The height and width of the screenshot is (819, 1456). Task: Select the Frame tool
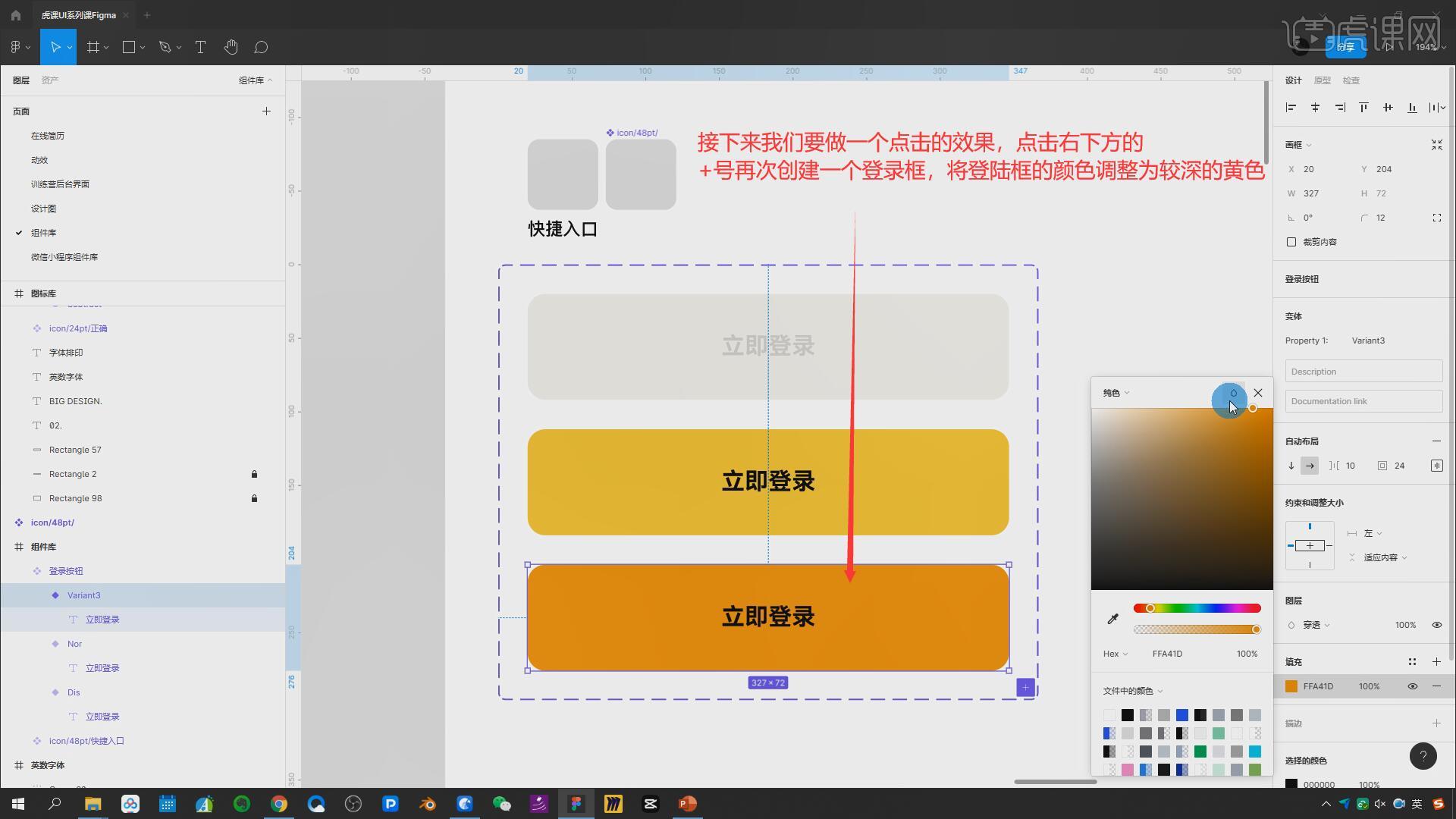[x=93, y=47]
